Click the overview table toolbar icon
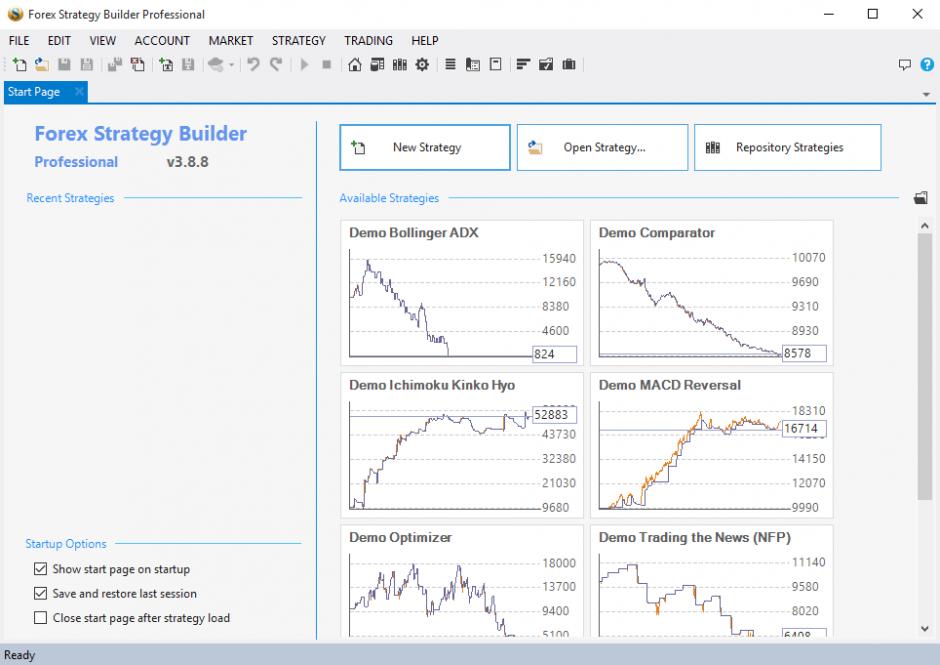 point(472,64)
